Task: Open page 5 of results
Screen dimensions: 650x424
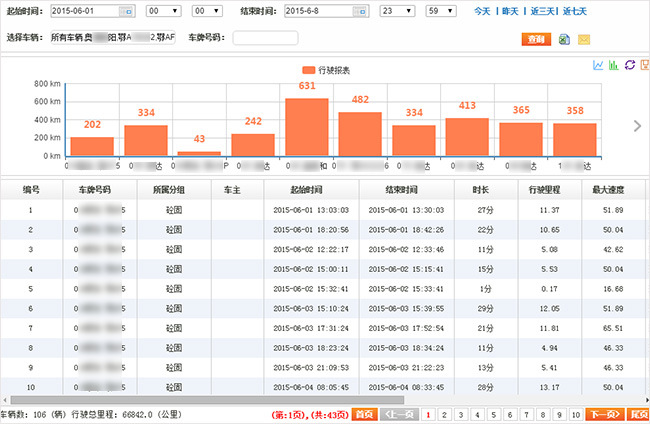Action: (494, 415)
